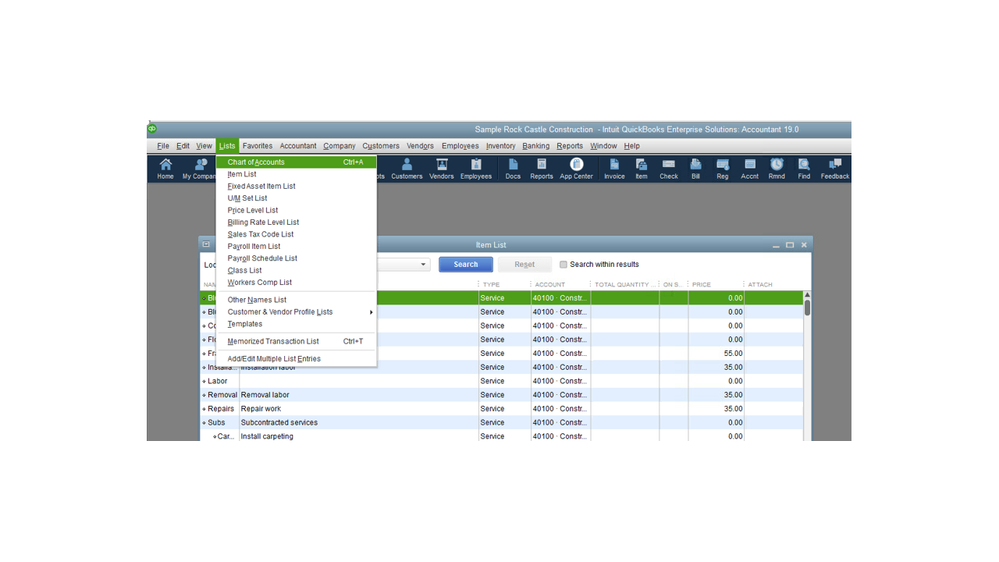The image size is (999, 562).
Task: Open the Banking menu
Action: (x=536, y=146)
